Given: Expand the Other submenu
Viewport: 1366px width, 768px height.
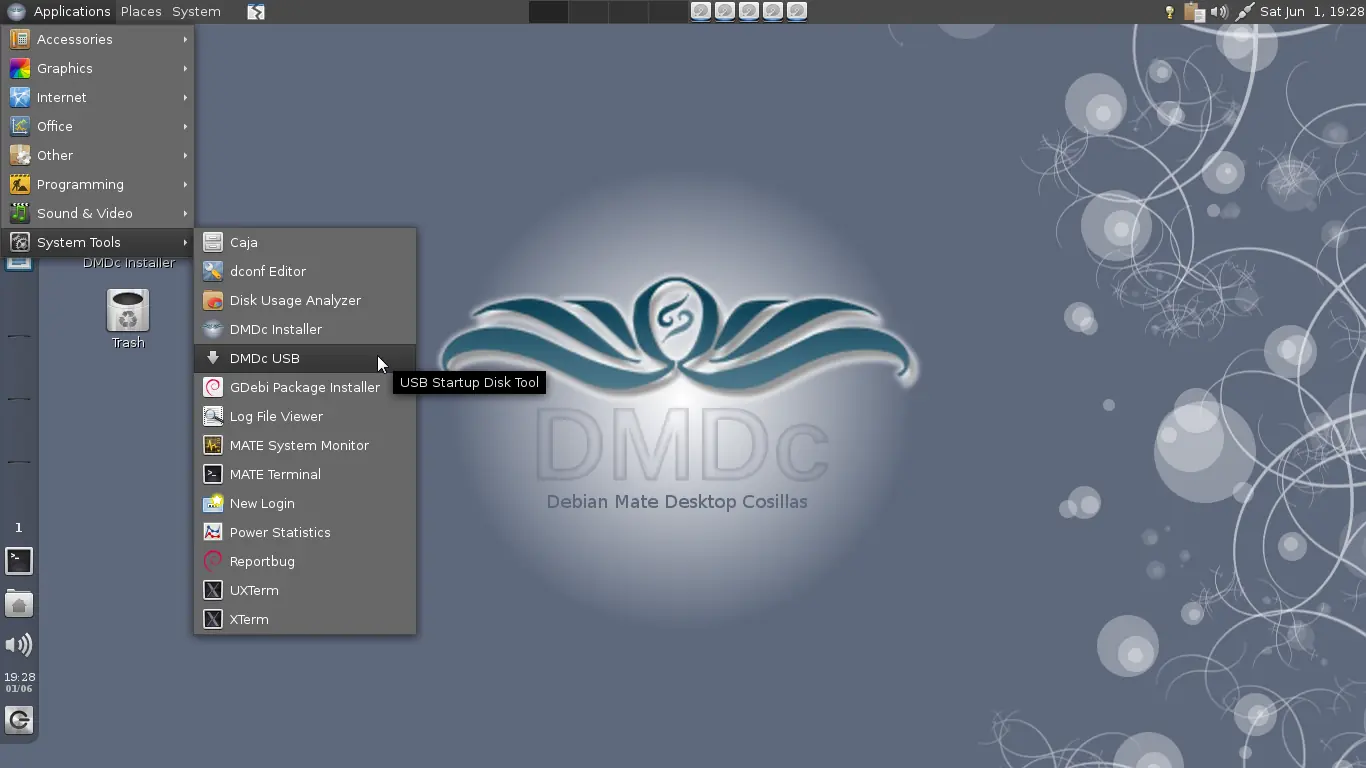Looking at the screenshot, I should pos(98,155).
